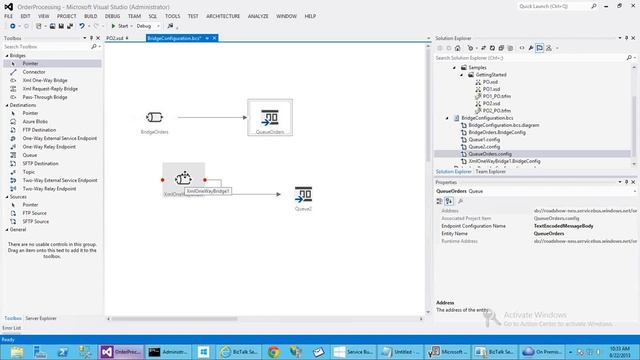This screenshot has width=640, height=360.
Task: Choose One-Way External Service Endpoint
Action: click(60, 138)
